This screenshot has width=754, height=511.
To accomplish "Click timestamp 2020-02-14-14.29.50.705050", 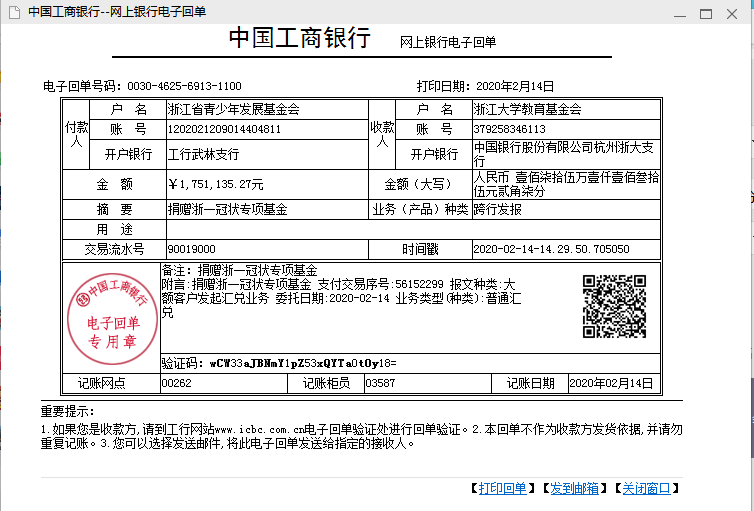I will (x=552, y=249).
